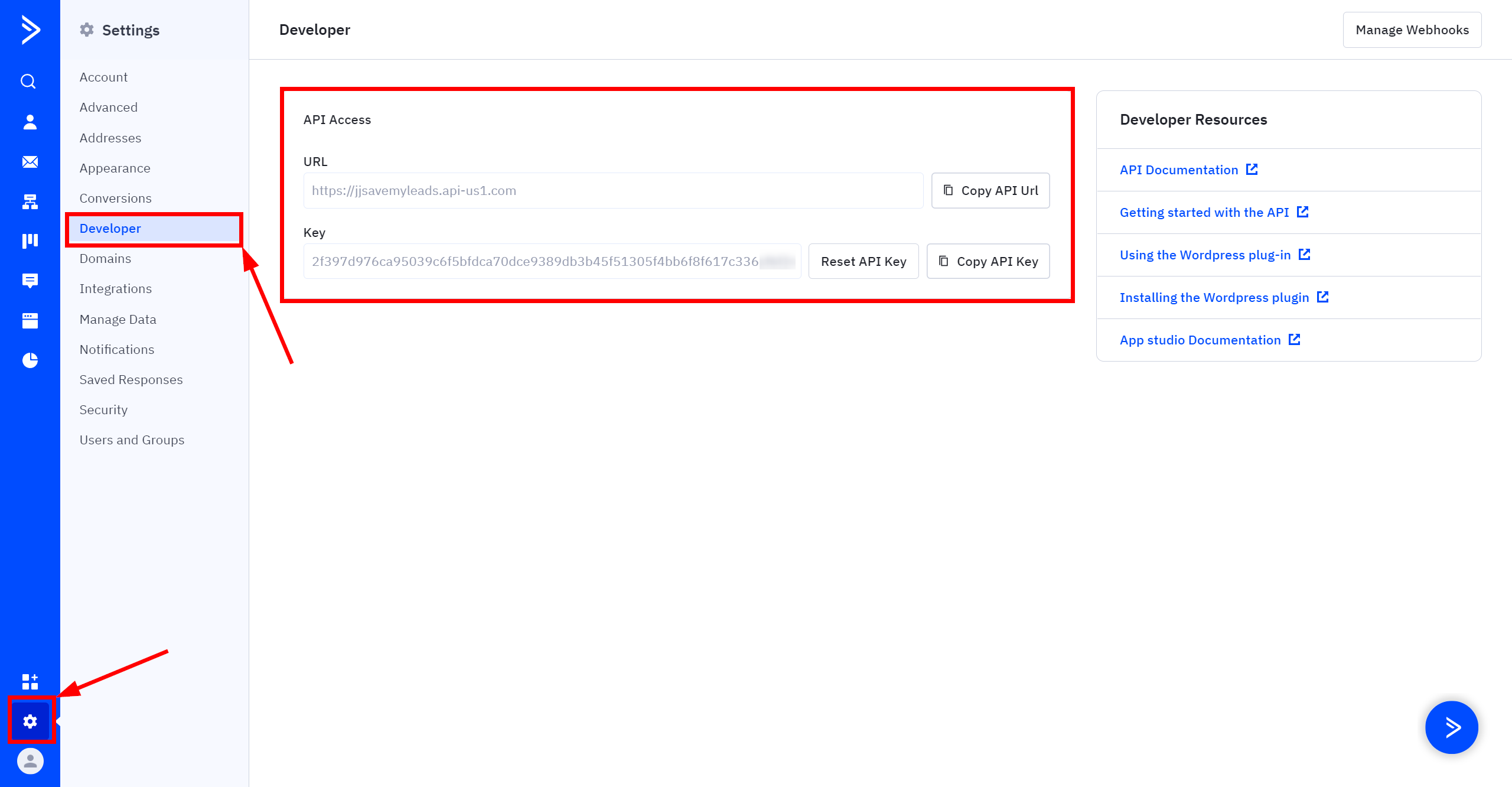Open the search icon in sidebar
1512x787 pixels.
[x=28, y=81]
